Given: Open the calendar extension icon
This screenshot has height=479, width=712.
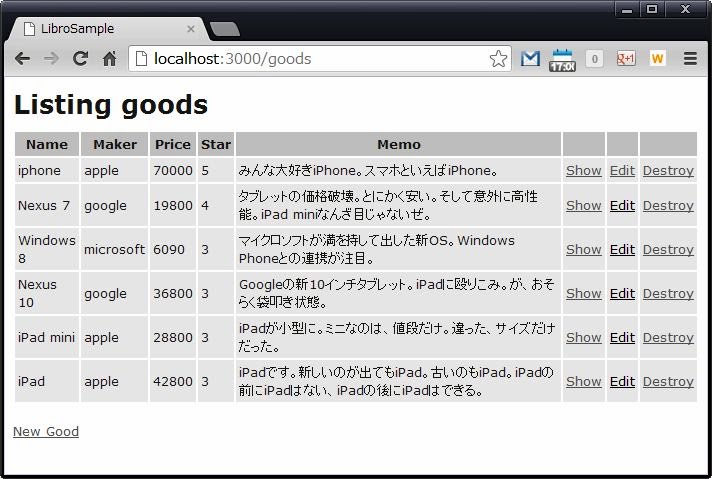Looking at the screenshot, I should (x=562, y=59).
